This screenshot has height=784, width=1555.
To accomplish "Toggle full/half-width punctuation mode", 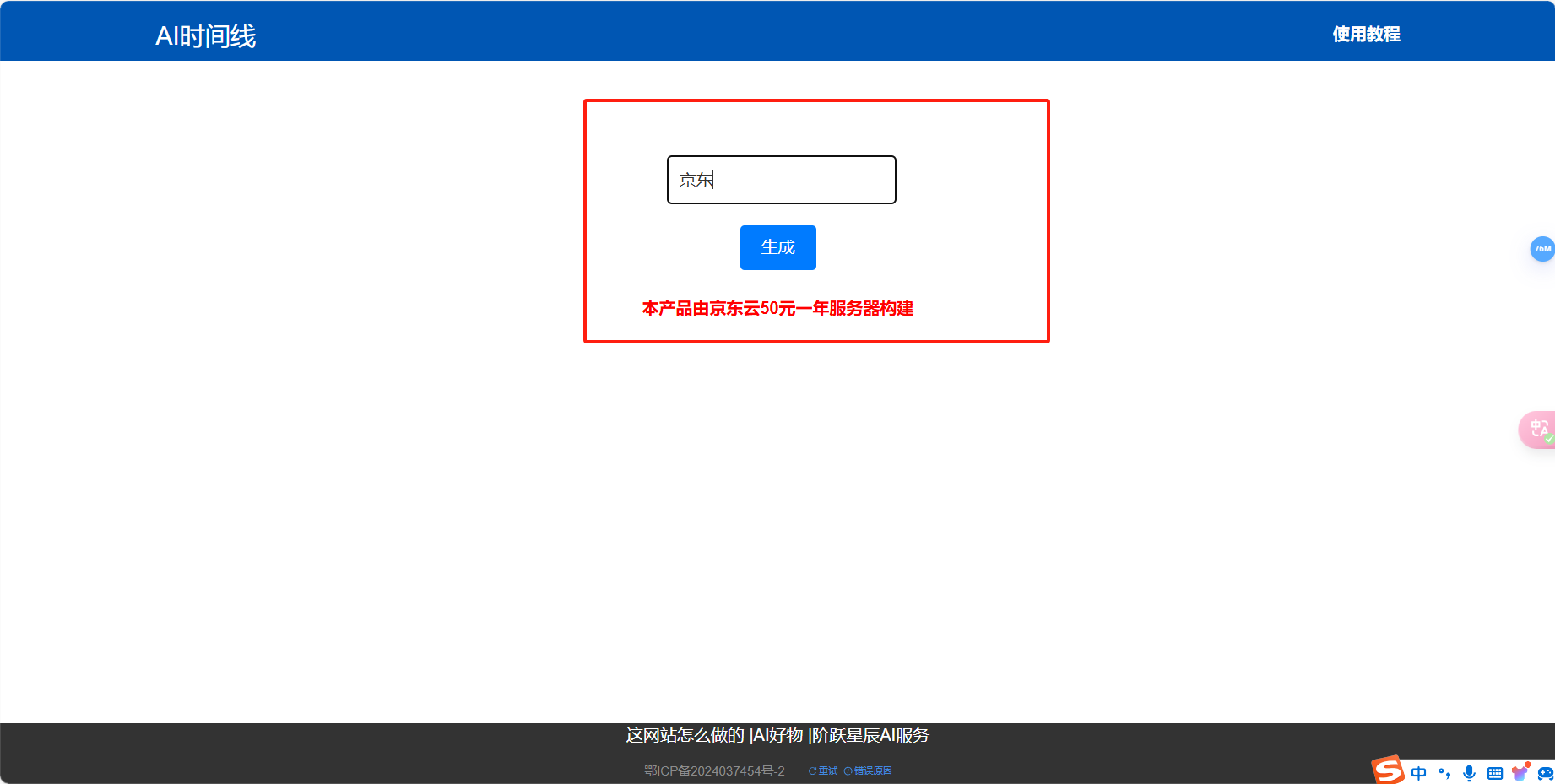I will (1445, 772).
